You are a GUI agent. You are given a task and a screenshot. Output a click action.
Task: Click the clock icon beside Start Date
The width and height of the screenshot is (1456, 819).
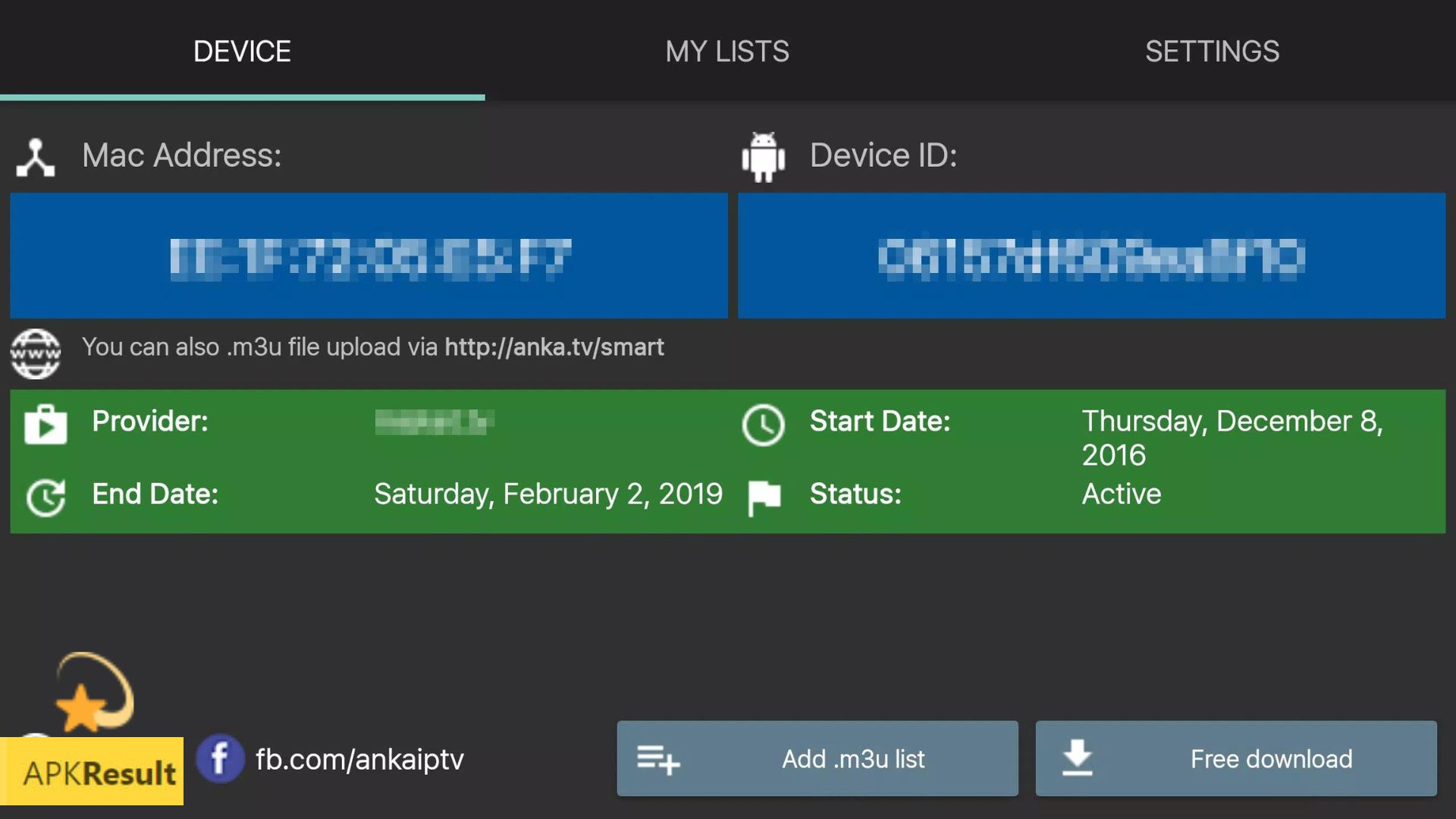point(763,425)
